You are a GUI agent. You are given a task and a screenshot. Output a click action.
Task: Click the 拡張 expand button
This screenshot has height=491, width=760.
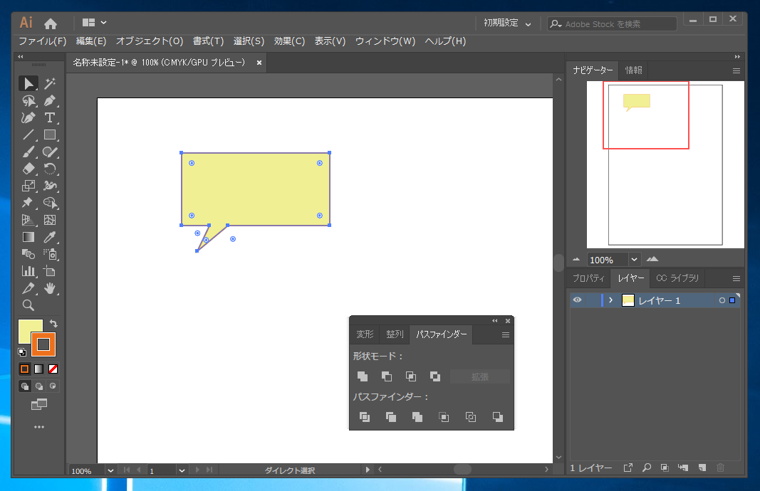(x=480, y=377)
